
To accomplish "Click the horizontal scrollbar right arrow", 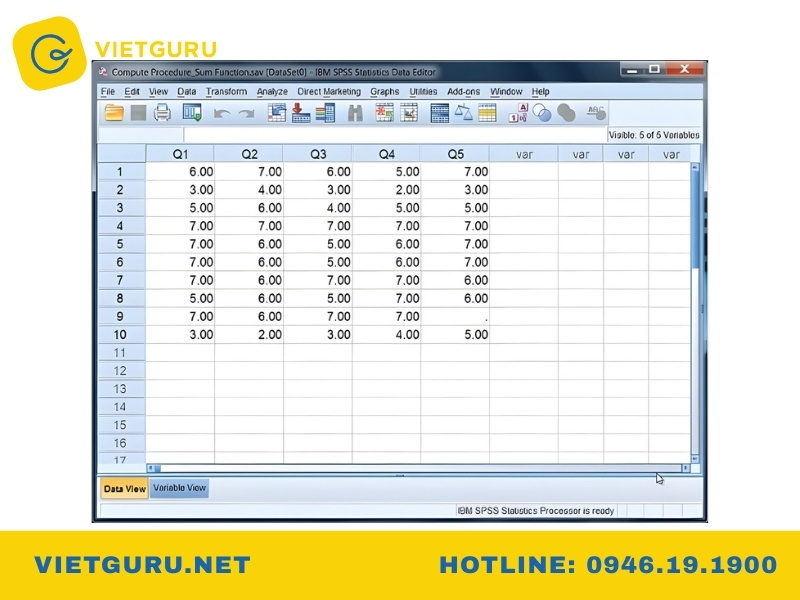I will (686, 468).
